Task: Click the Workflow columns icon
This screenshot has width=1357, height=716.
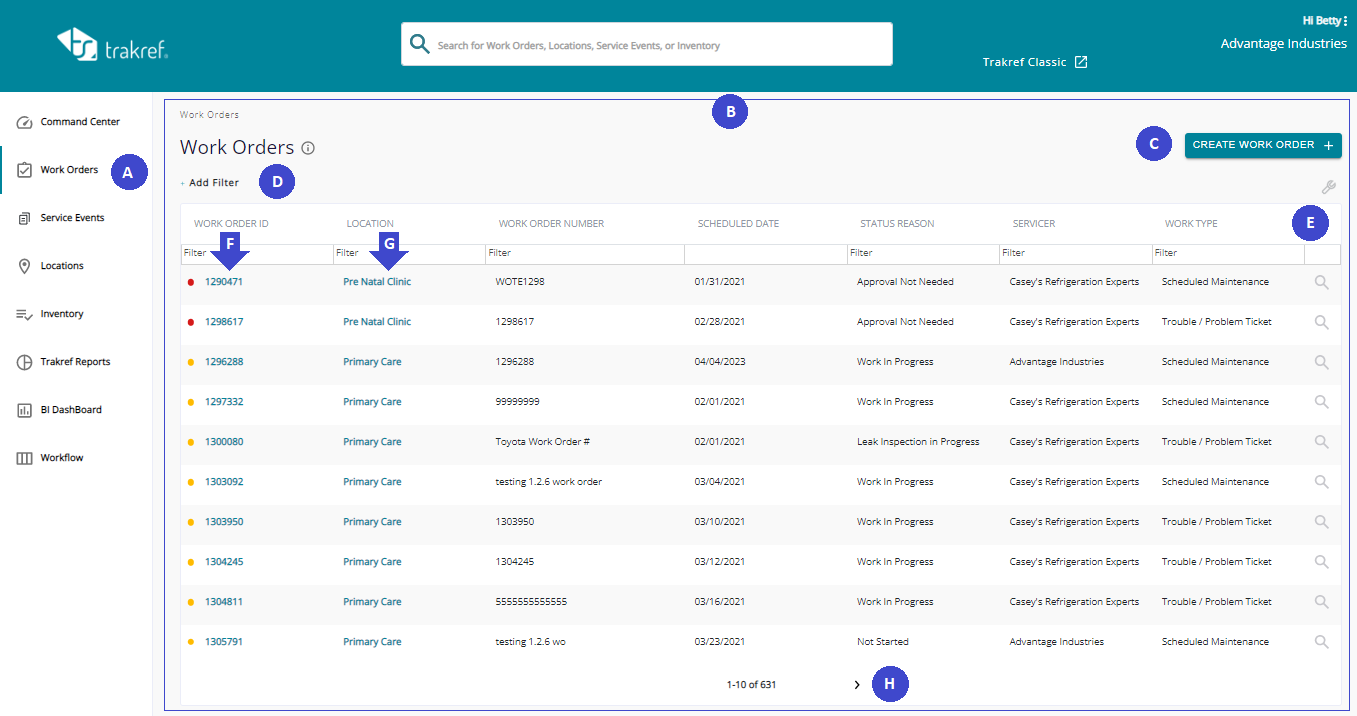Action: 25,458
